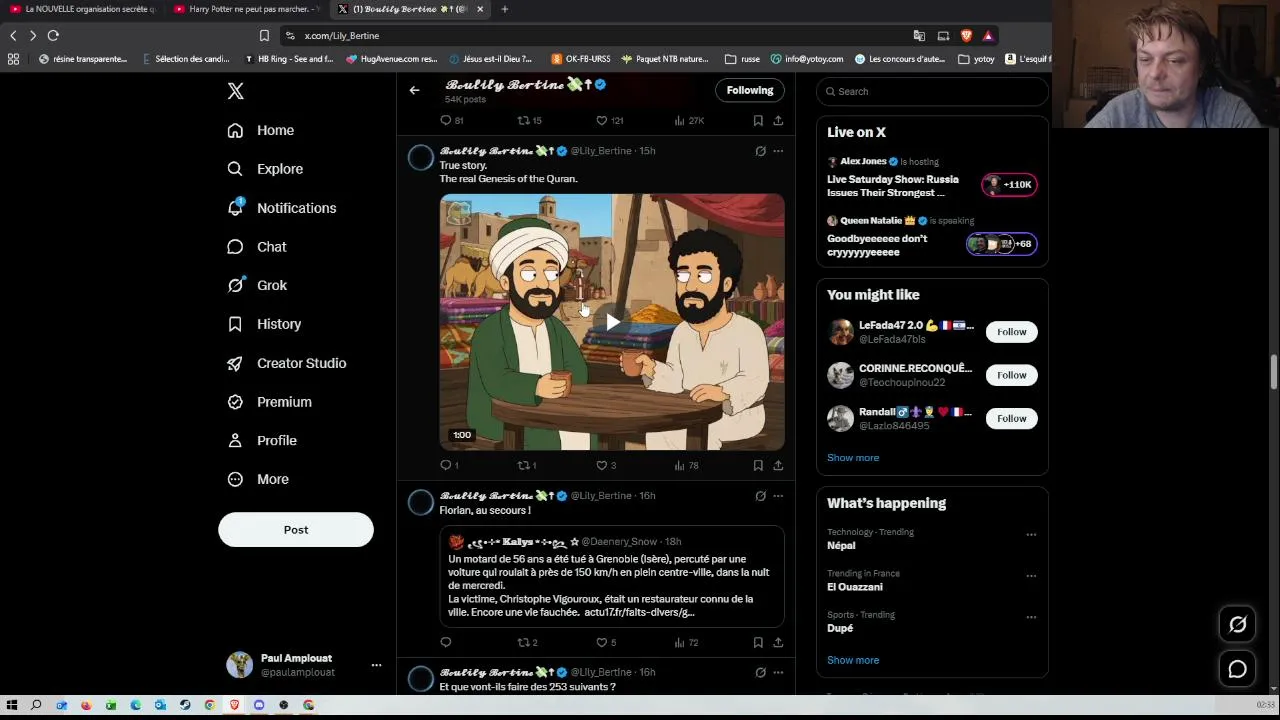This screenshot has width=1280, height=720.
Task: Open the 'OK-FB-URSS' bookmark
Action: (581, 59)
